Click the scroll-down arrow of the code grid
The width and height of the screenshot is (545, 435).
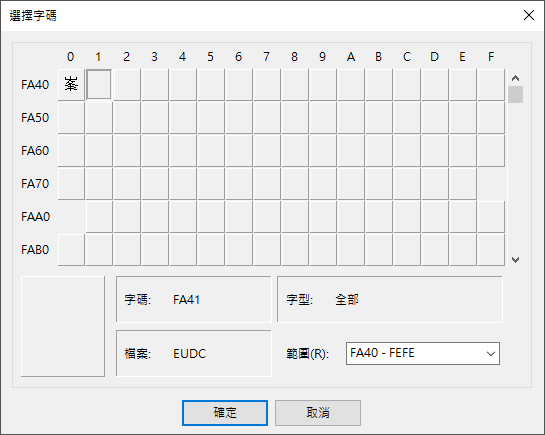pos(515,260)
